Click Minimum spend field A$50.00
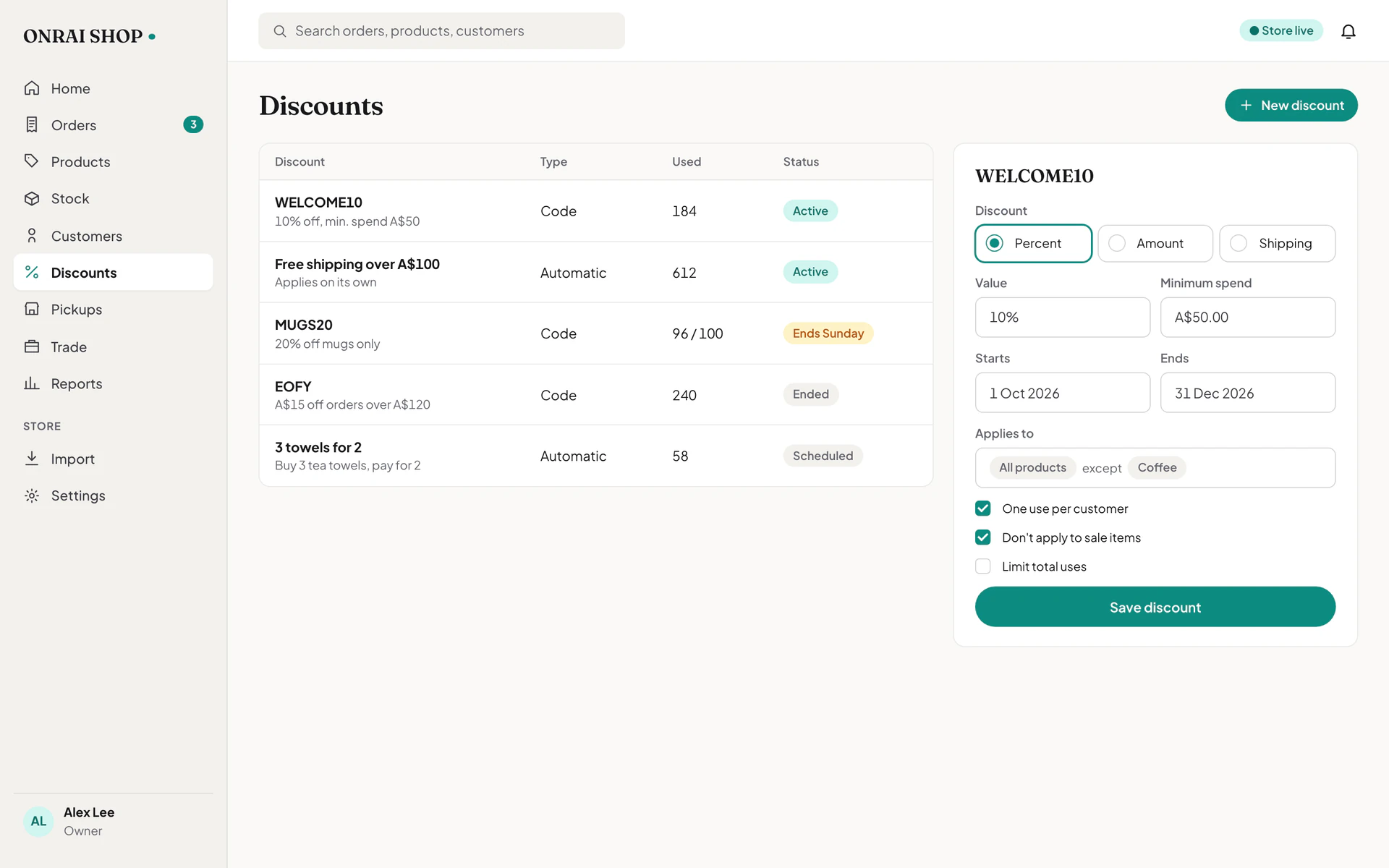 [x=1248, y=318]
